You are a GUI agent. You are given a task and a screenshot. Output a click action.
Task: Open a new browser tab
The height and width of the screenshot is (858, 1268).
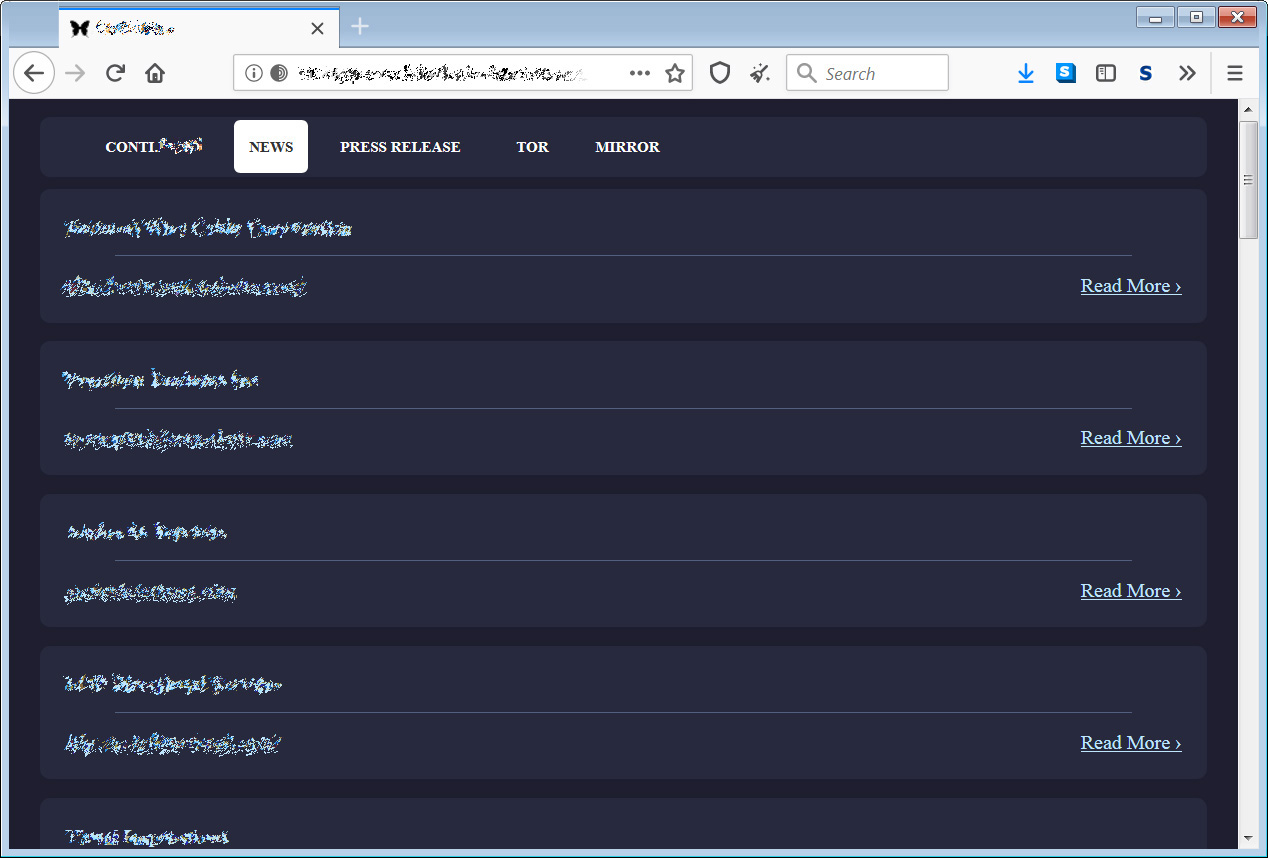pyautogui.click(x=360, y=27)
